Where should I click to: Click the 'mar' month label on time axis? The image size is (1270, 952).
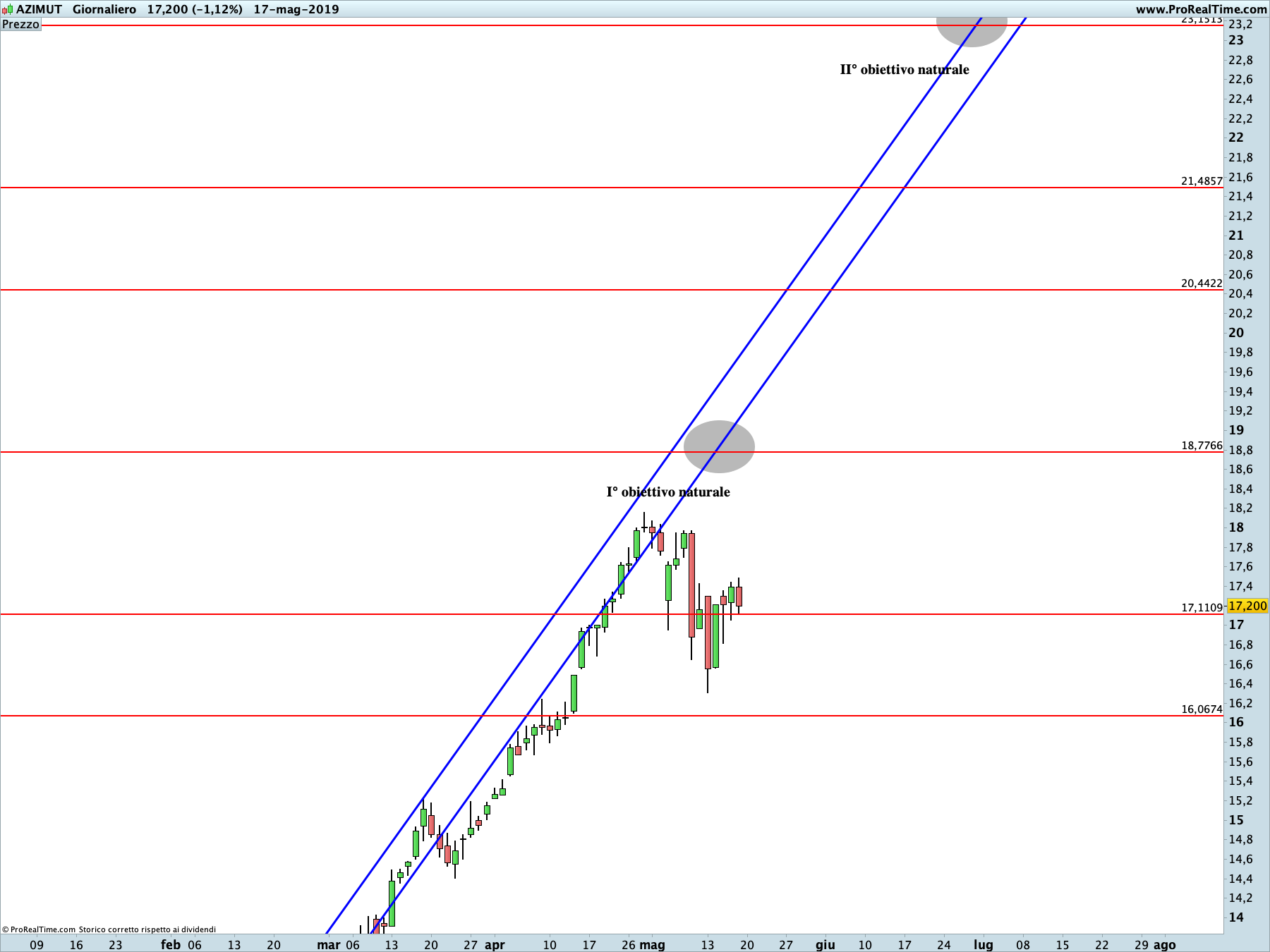(329, 944)
